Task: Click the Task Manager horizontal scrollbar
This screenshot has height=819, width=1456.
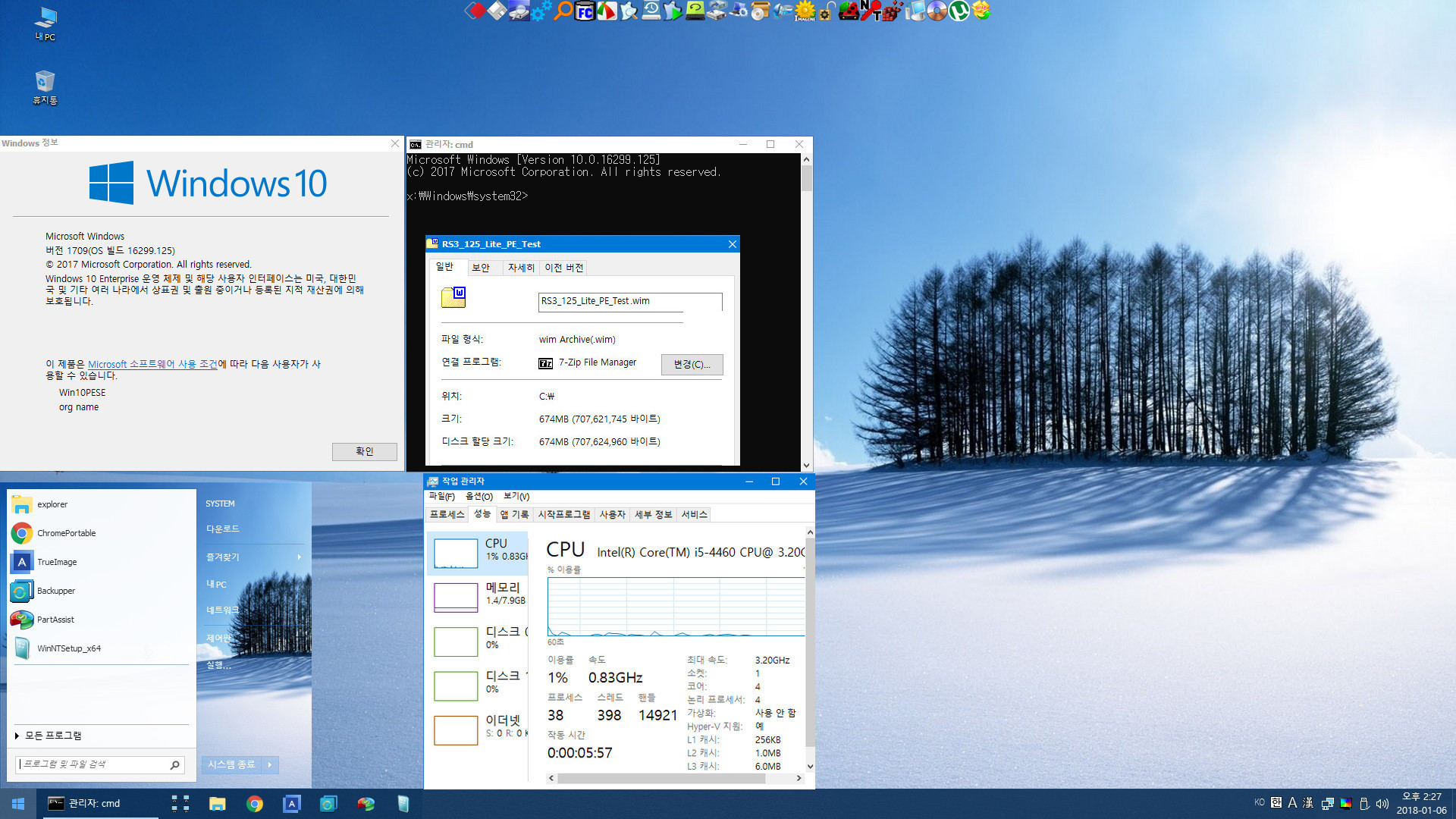Action: 675,778
